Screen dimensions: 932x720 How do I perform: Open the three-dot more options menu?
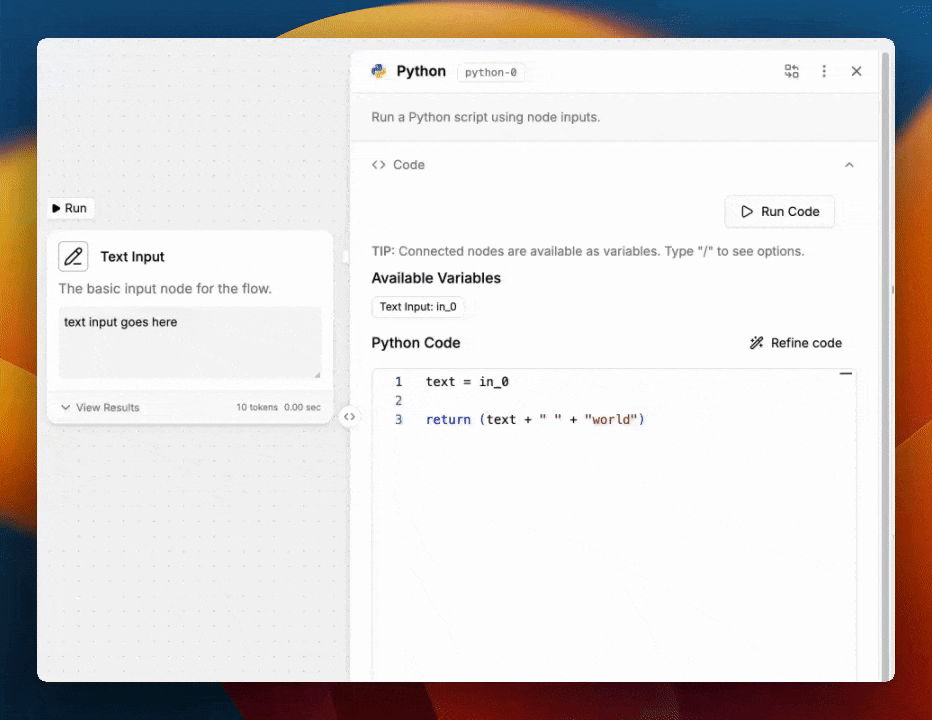click(824, 71)
